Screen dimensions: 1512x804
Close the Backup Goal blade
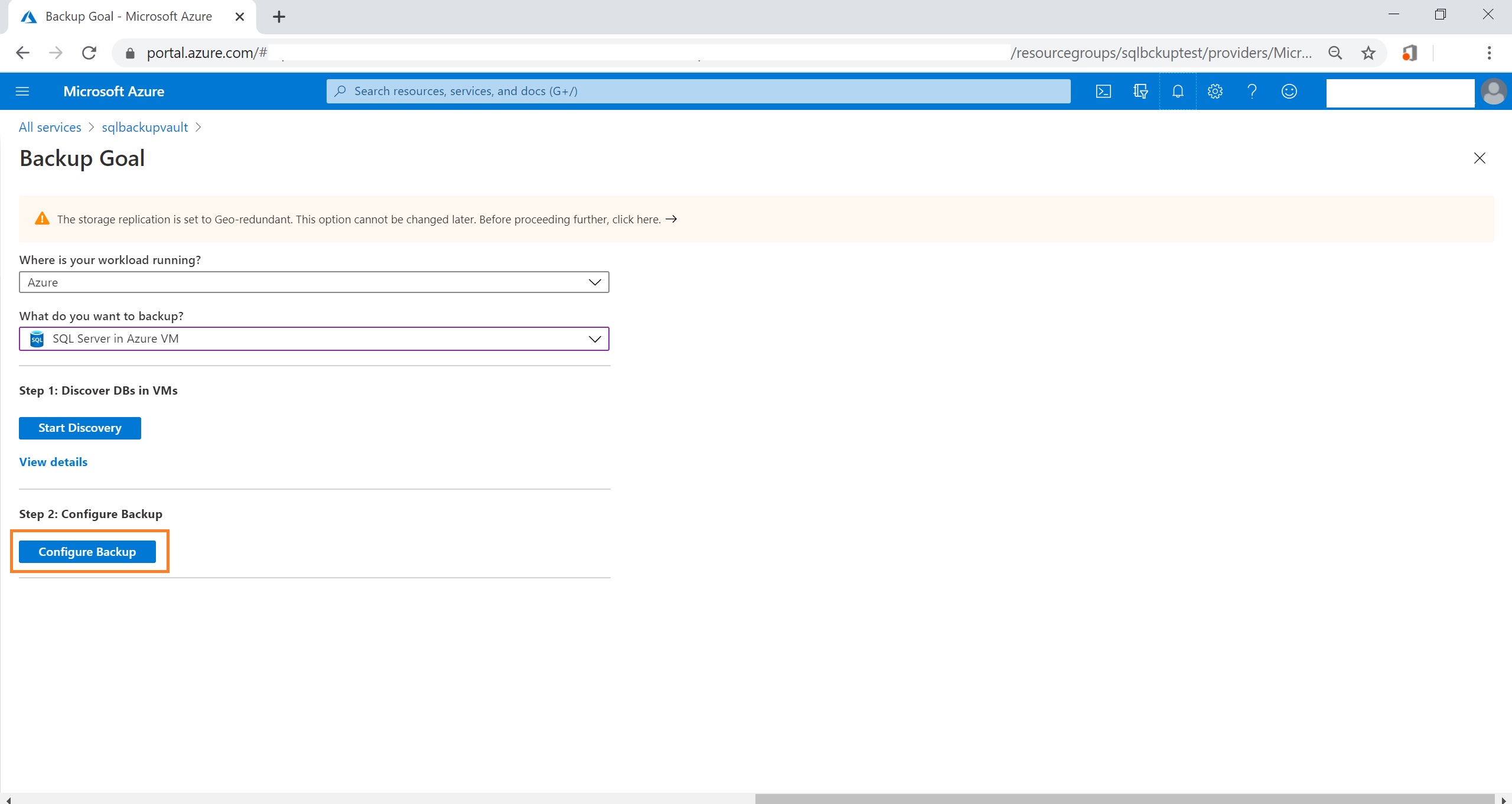(x=1480, y=158)
